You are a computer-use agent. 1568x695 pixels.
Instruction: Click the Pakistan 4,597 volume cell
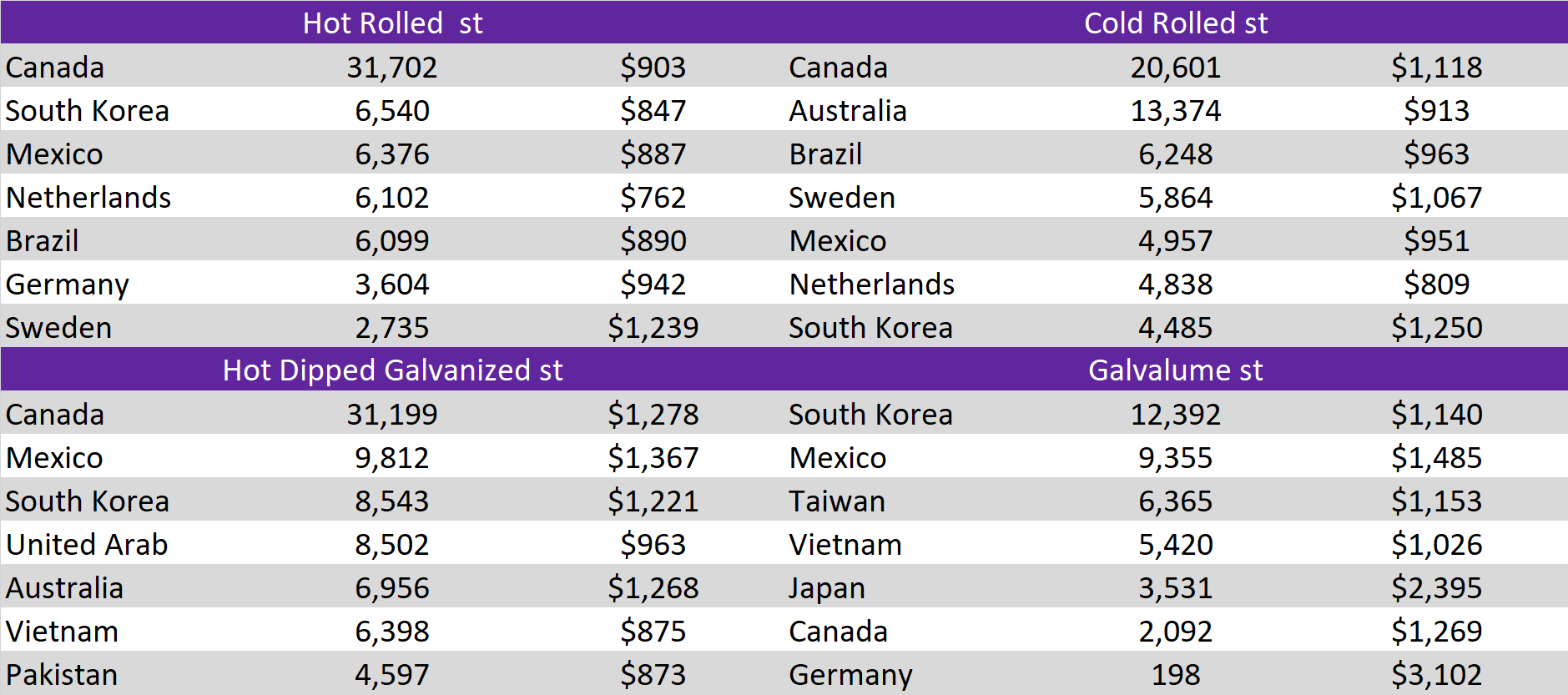click(x=392, y=674)
